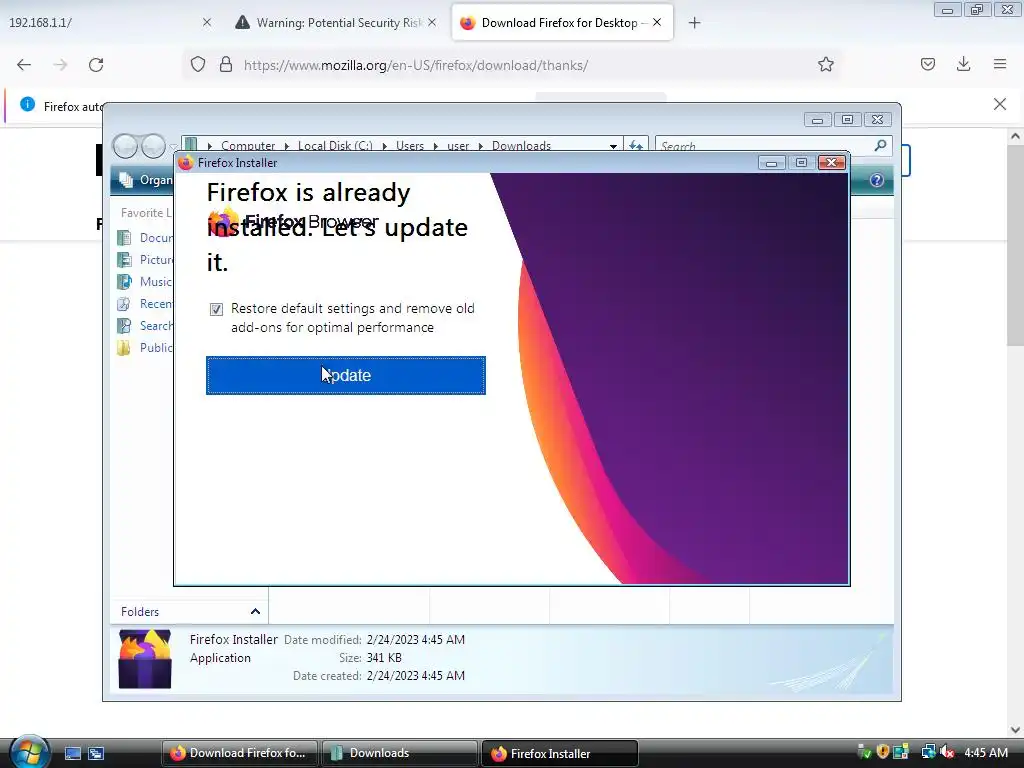Uncheck Restore default settings checkbox
The height and width of the screenshot is (768, 1024).
[216, 309]
